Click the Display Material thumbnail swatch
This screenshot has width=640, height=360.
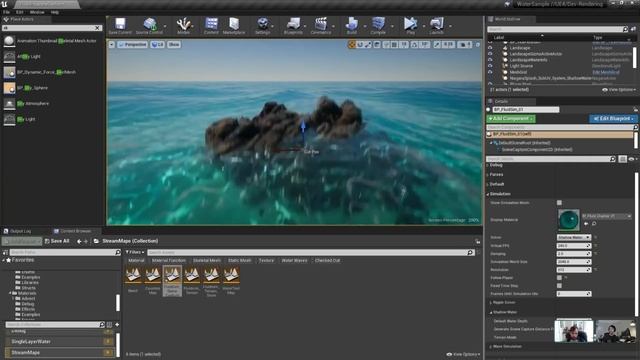(x=569, y=220)
